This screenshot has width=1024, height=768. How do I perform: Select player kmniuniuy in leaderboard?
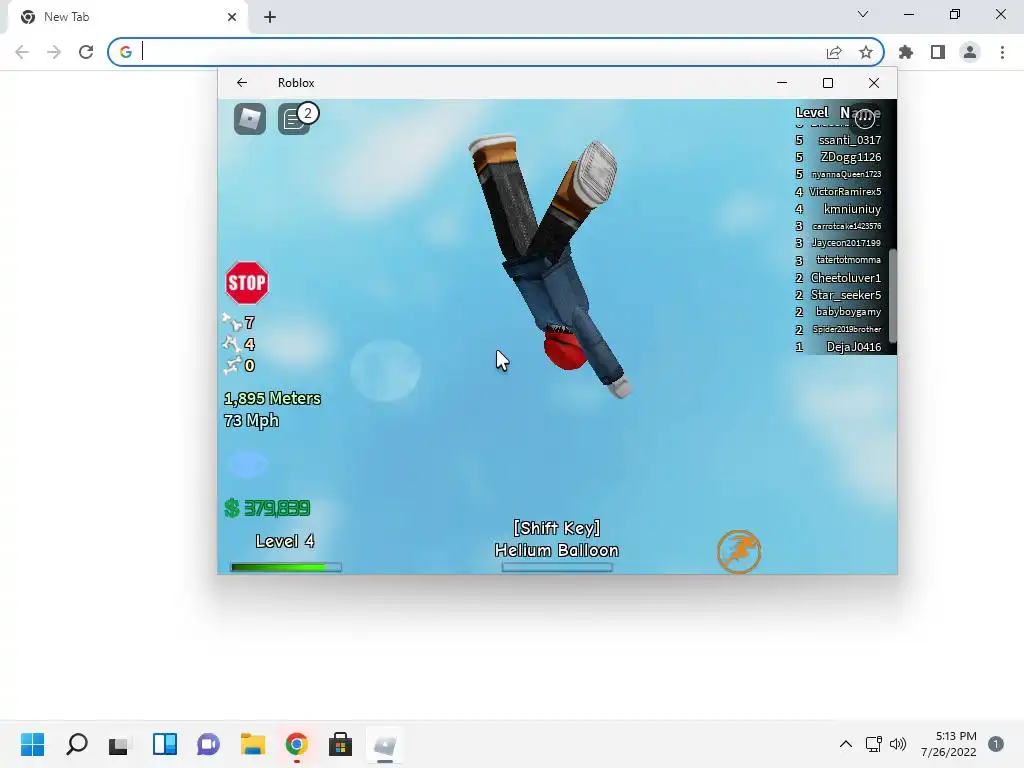tap(852, 209)
